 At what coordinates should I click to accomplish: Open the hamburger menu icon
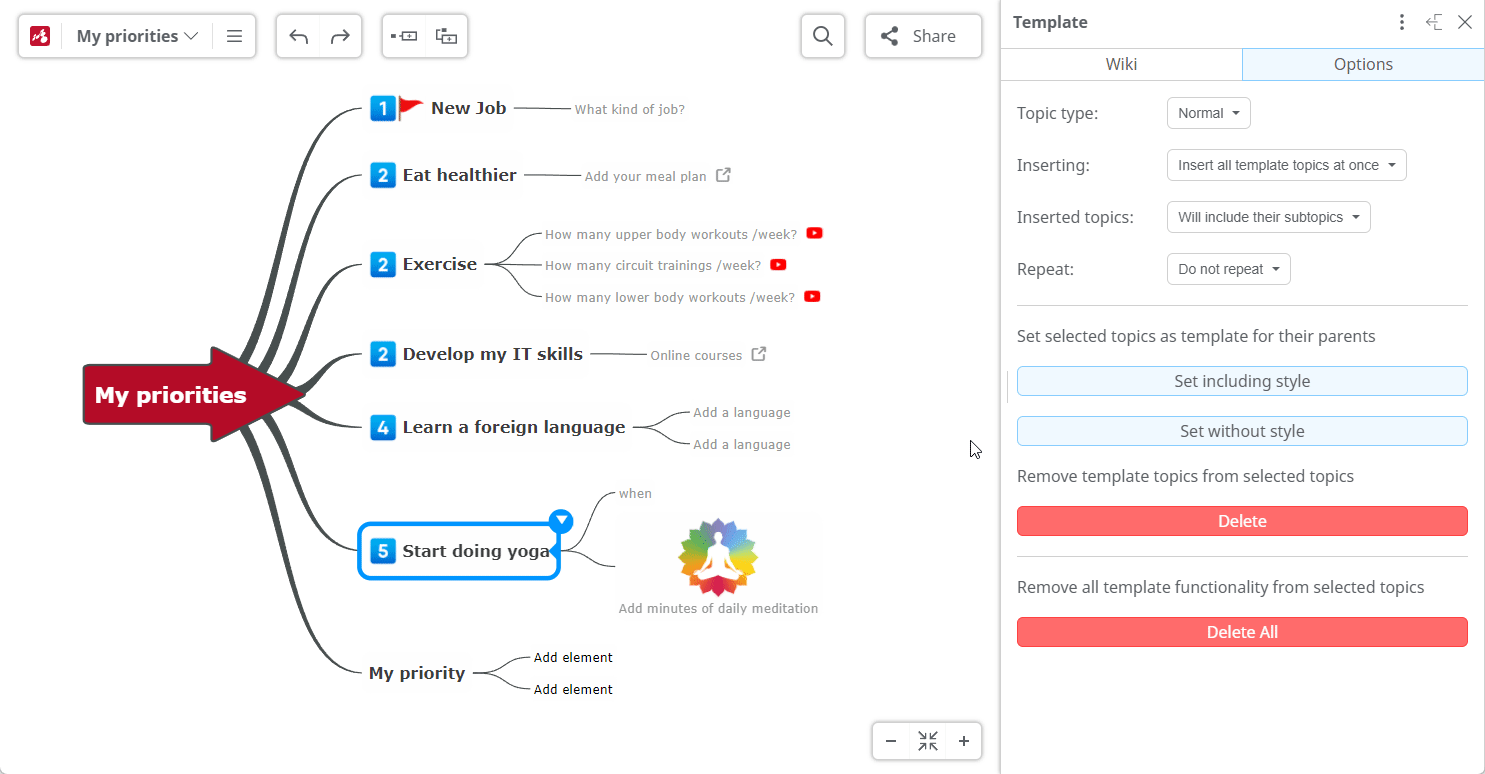click(x=234, y=37)
